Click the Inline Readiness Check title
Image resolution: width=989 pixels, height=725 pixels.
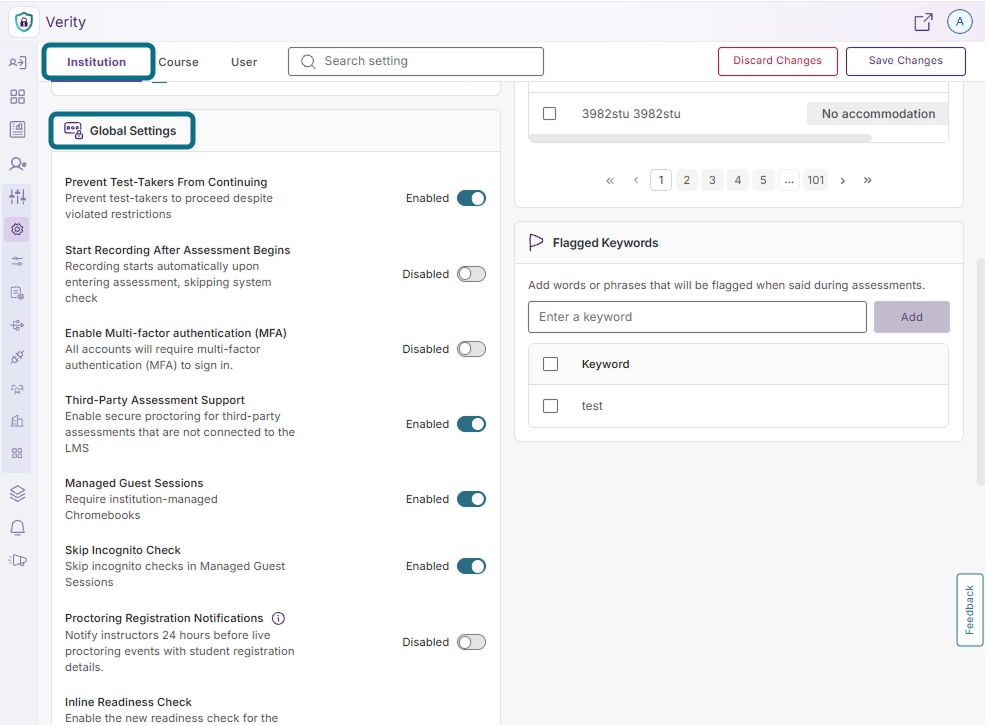[128, 702]
